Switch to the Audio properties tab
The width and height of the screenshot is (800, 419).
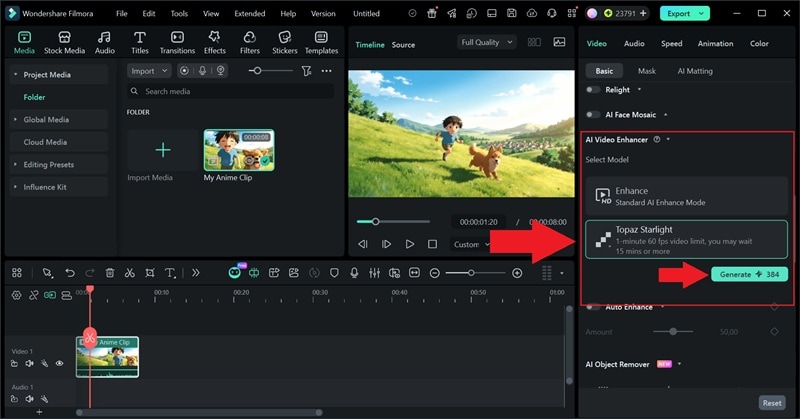coord(634,44)
